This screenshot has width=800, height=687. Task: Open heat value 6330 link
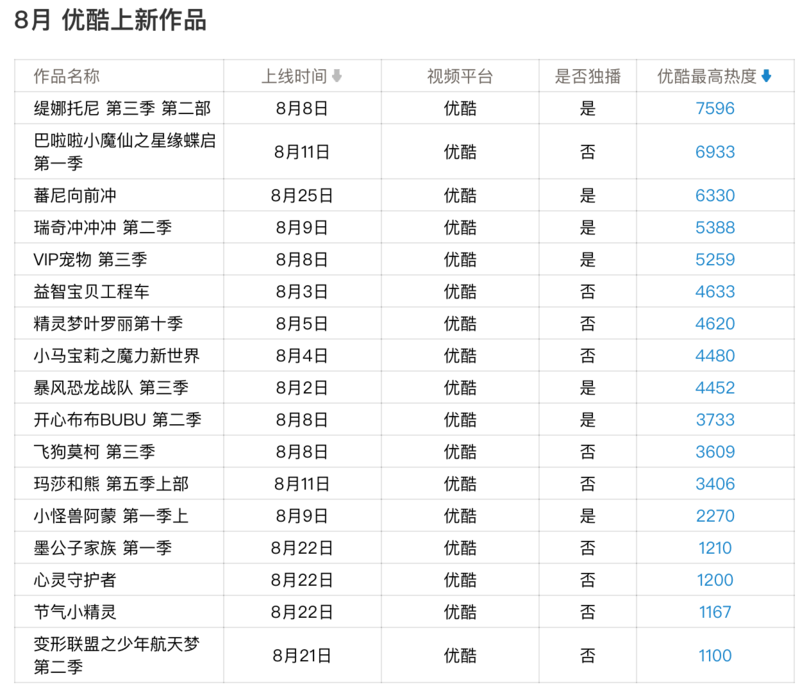tap(715, 195)
